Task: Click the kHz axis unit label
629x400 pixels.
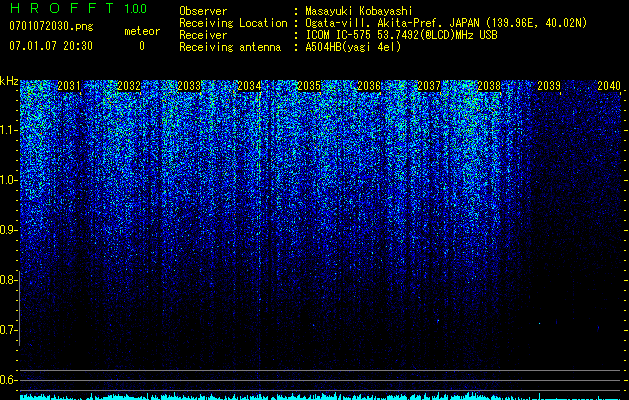Action: pyautogui.click(x=9, y=81)
